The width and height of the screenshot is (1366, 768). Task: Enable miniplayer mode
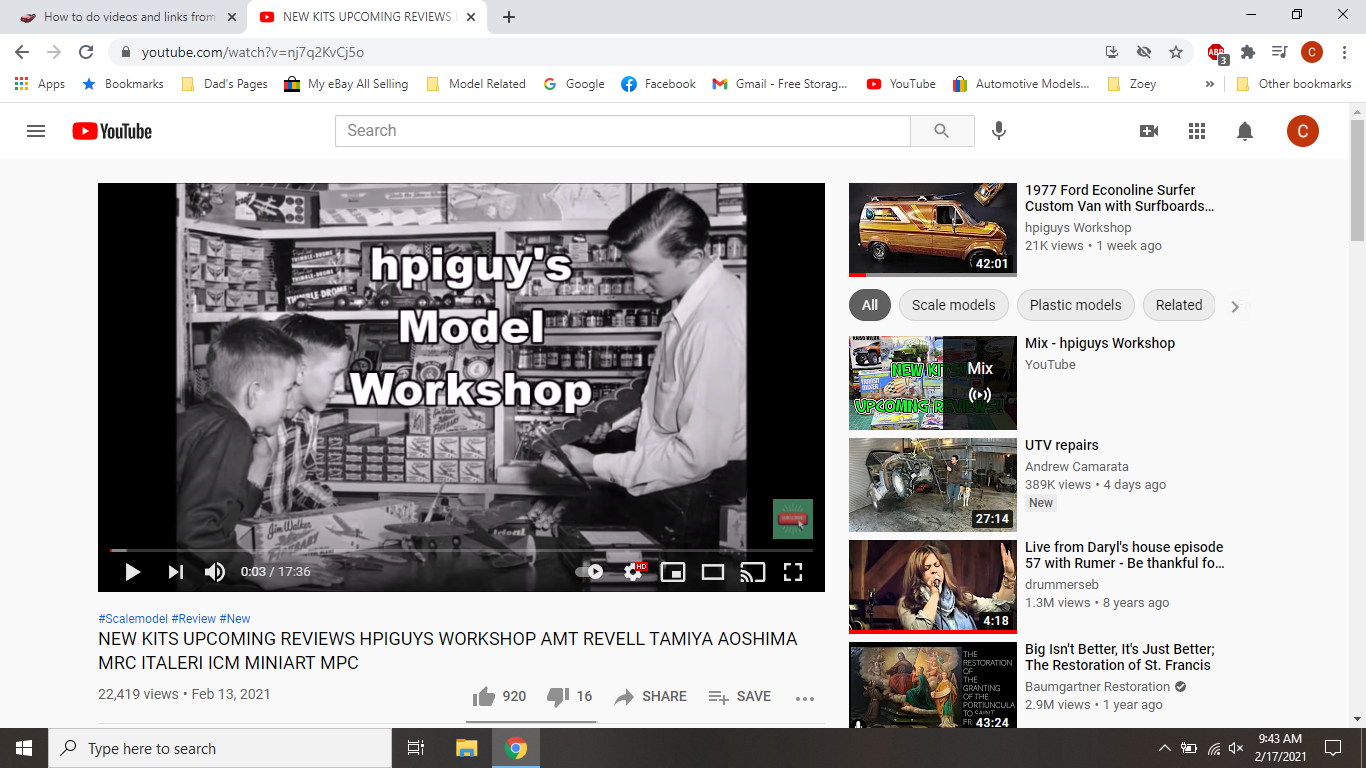[x=673, y=572]
